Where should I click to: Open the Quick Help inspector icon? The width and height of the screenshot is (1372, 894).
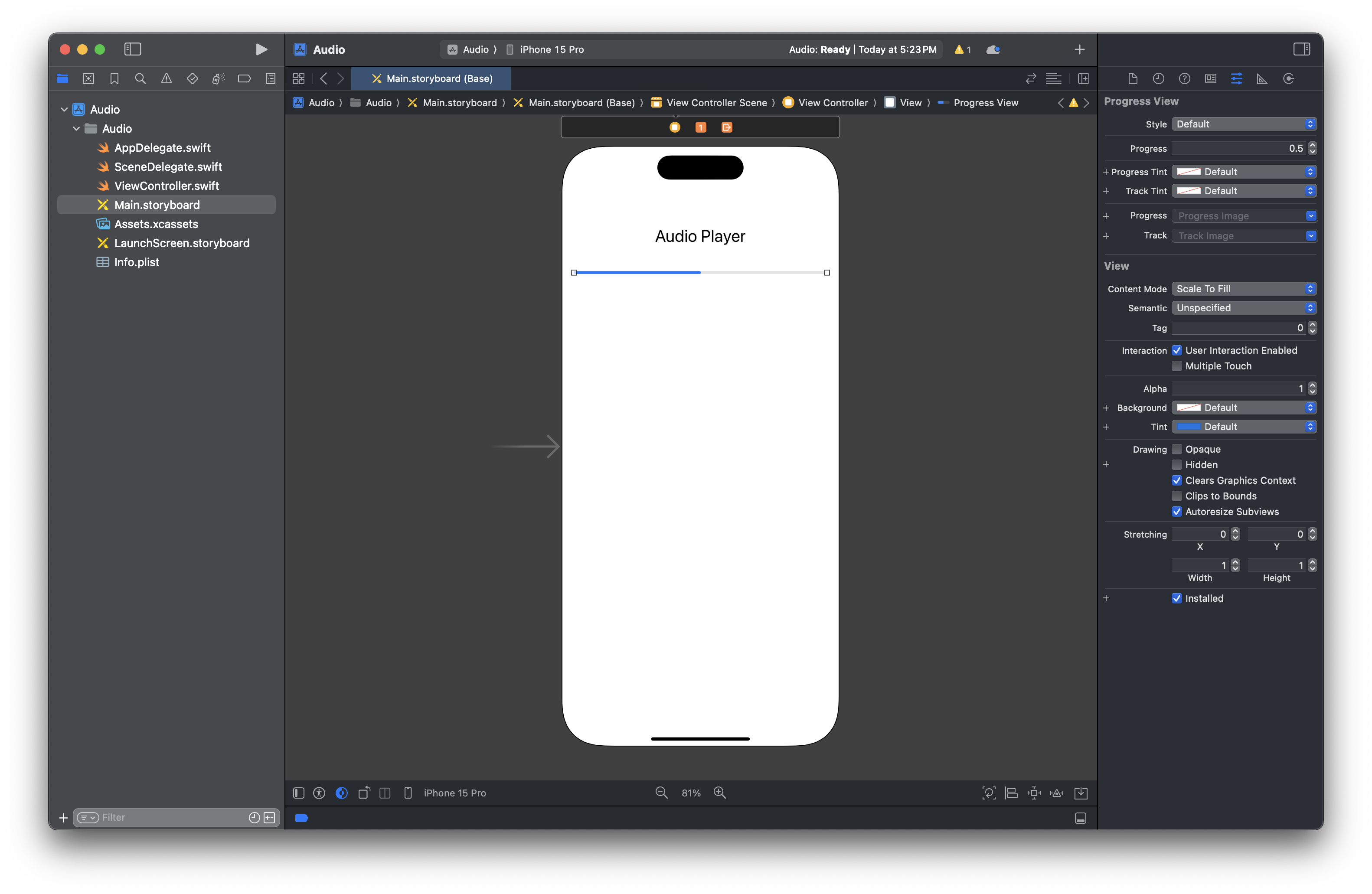[1184, 78]
